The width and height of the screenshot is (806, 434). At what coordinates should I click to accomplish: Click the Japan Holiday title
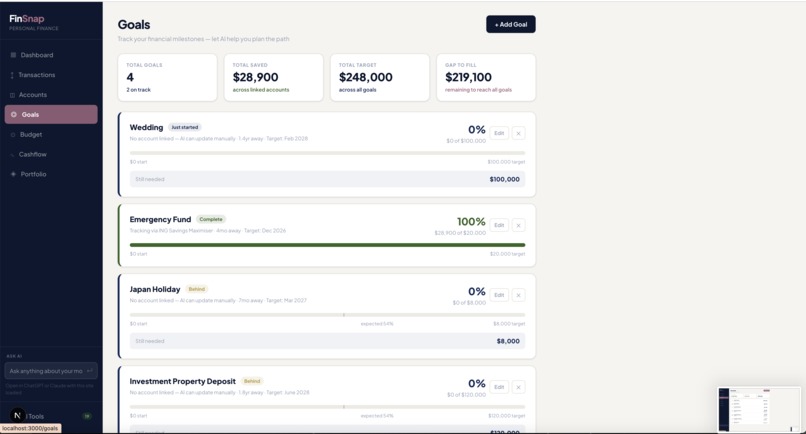tap(155, 290)
